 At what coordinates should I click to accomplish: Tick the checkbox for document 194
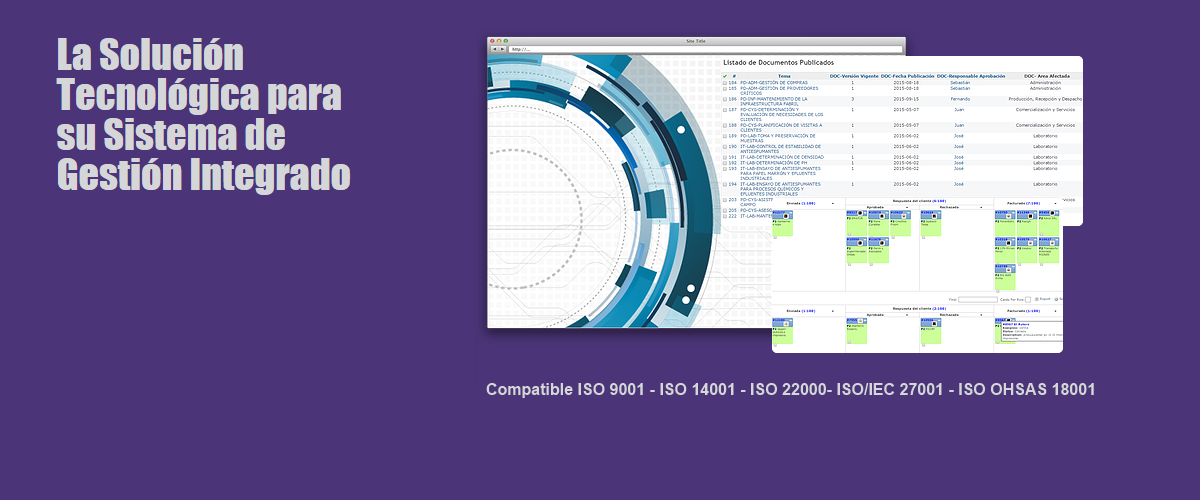click(x=725, y=184)
